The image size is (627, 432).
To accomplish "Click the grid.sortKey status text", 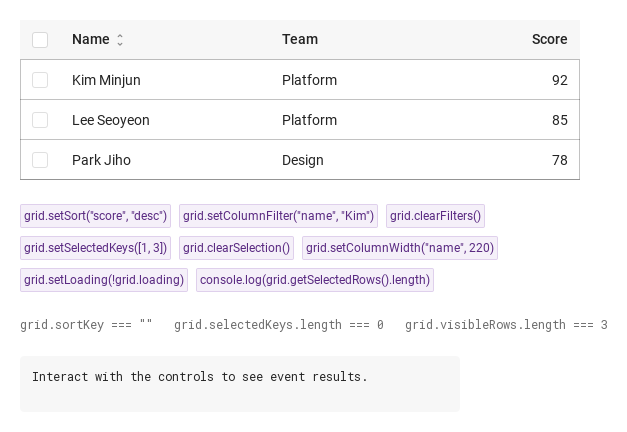I will point(86,325).
